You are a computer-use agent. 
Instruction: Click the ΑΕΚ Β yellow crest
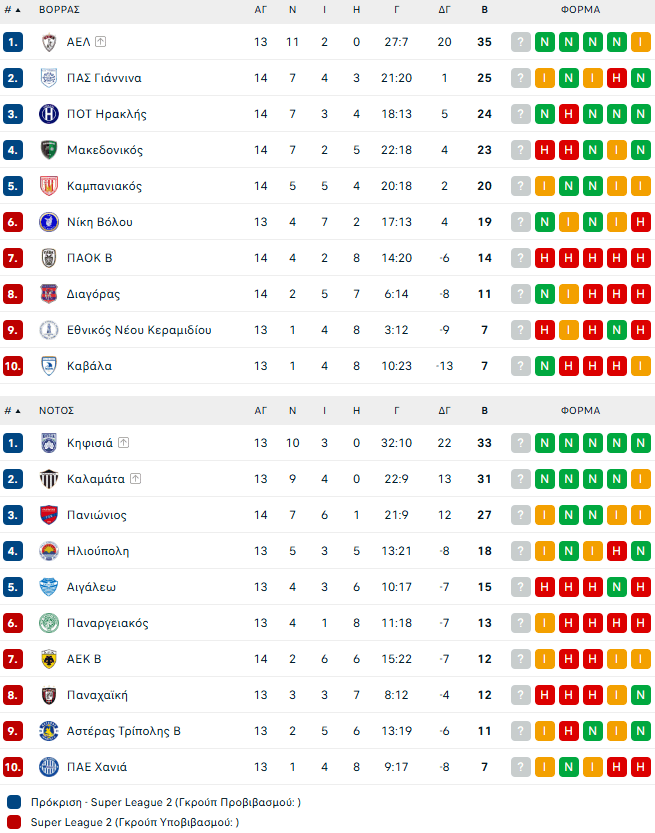[48, 659]
